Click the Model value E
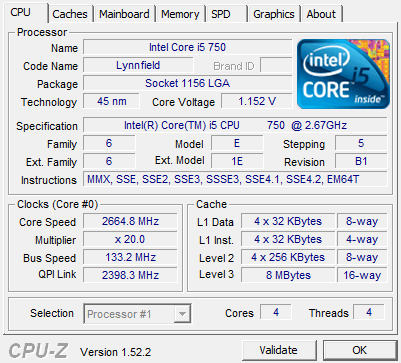Image resolution: width=401 pixels, height=363 pixels. click(x=237, y=143)
